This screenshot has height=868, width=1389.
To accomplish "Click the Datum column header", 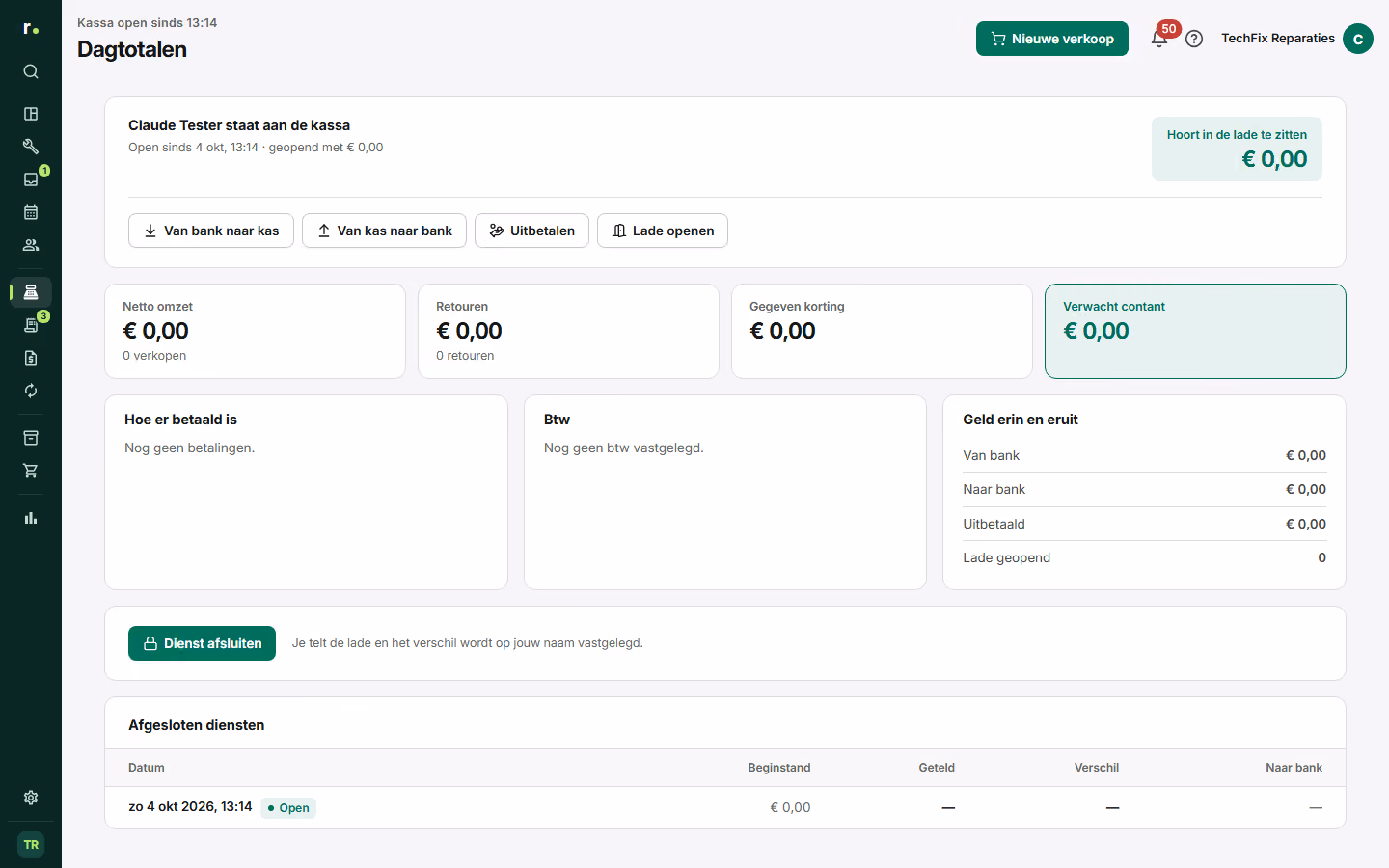I will coord(147,768).
